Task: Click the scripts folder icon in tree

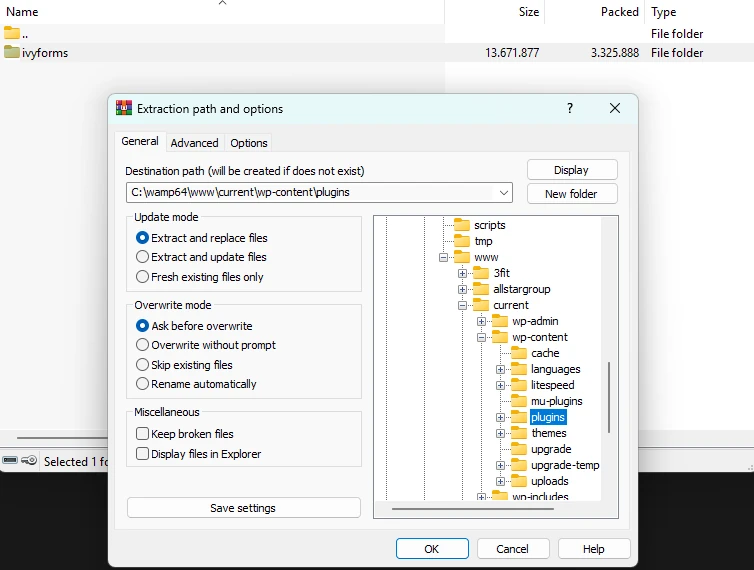Action: [x=462, y=225]
